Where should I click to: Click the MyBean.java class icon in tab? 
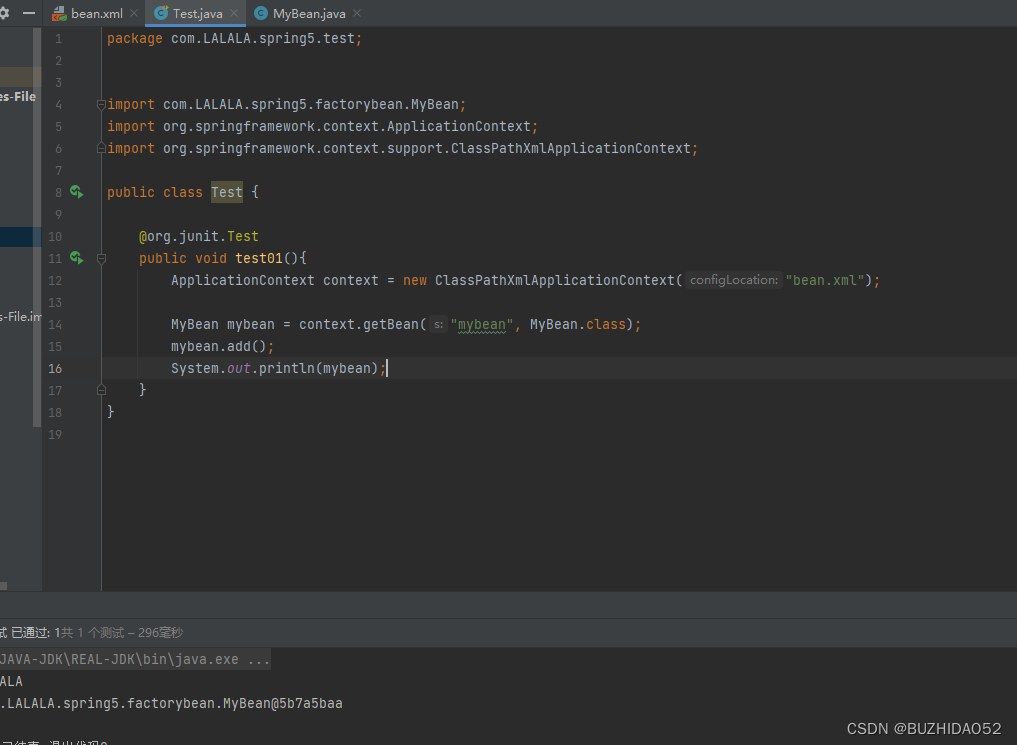tap(261, 13)
